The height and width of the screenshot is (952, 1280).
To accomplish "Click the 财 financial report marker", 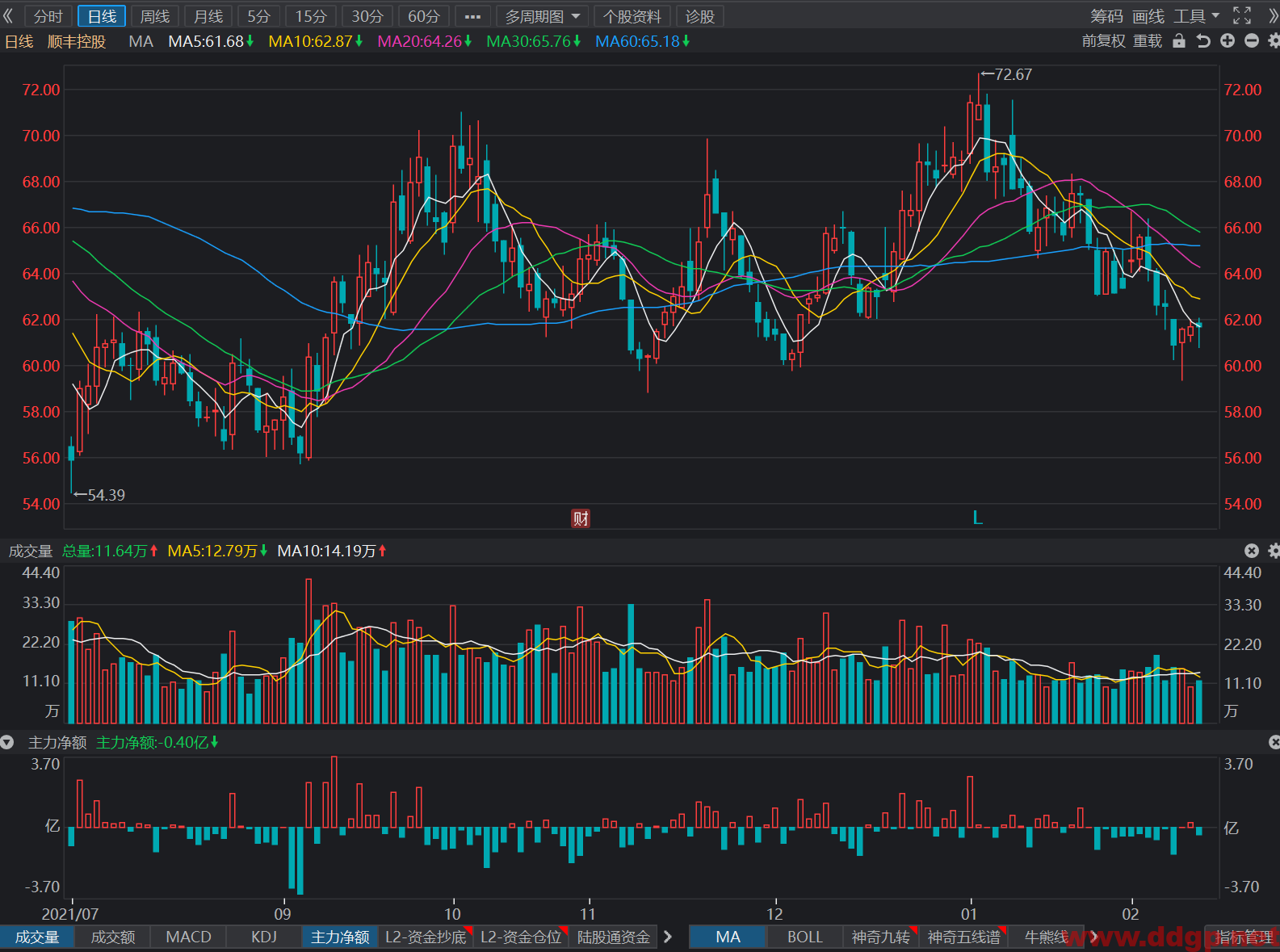I will click(581, 518).
